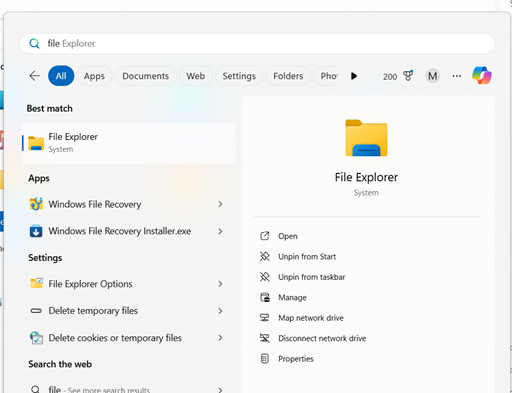Screen dimensions: 512x393
Task: Click the Windows File Recovery app icon
Action: click(36, 204)
